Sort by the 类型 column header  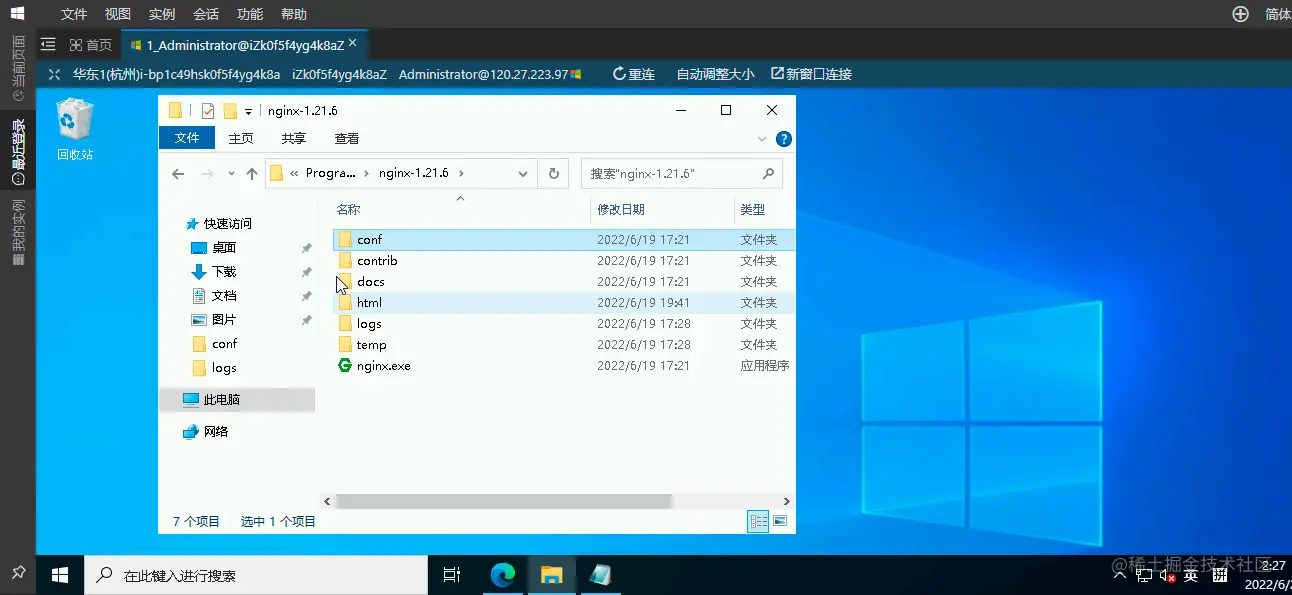(752, 209)
